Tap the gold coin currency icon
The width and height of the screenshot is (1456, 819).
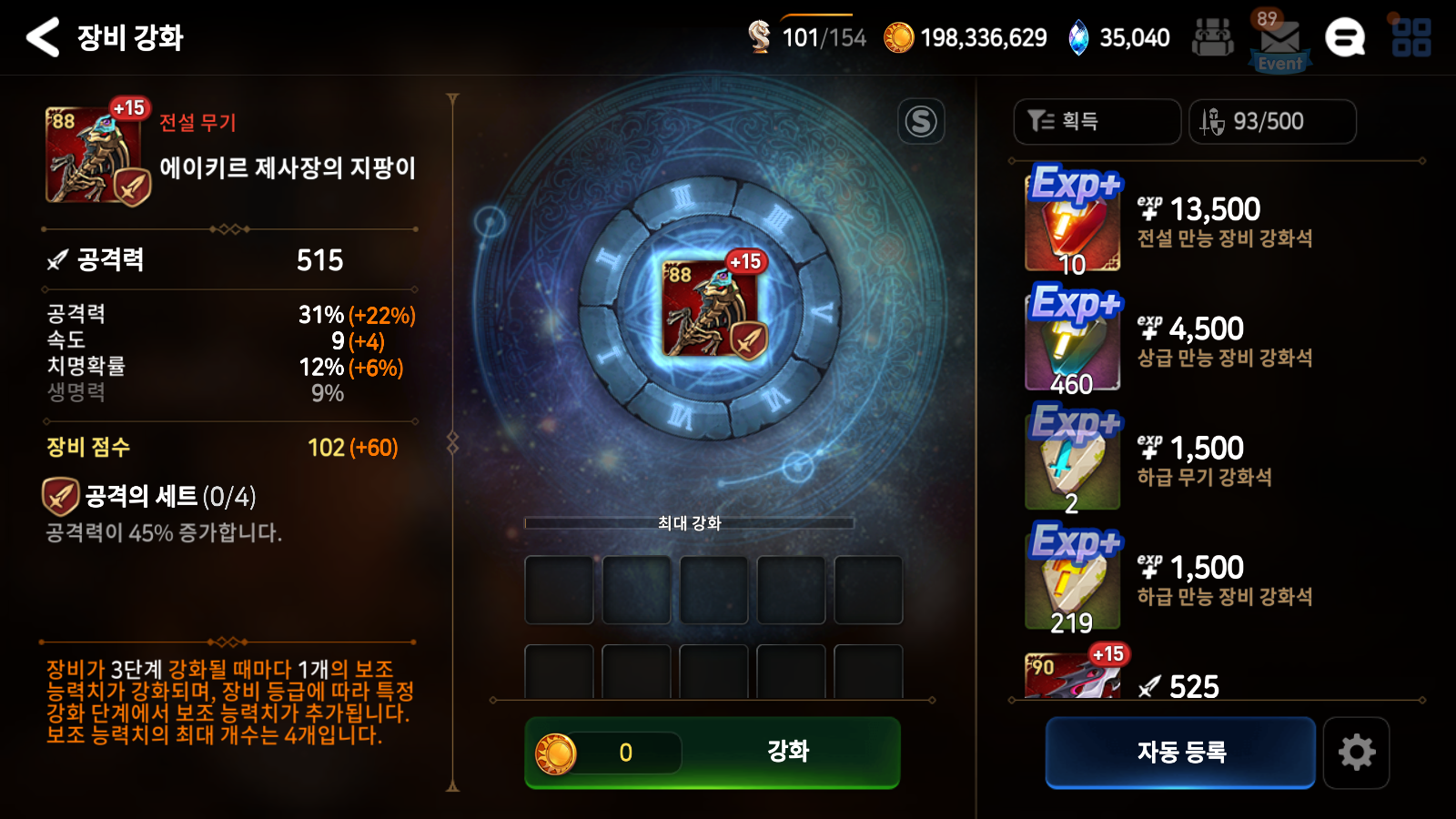click(898, 38)
